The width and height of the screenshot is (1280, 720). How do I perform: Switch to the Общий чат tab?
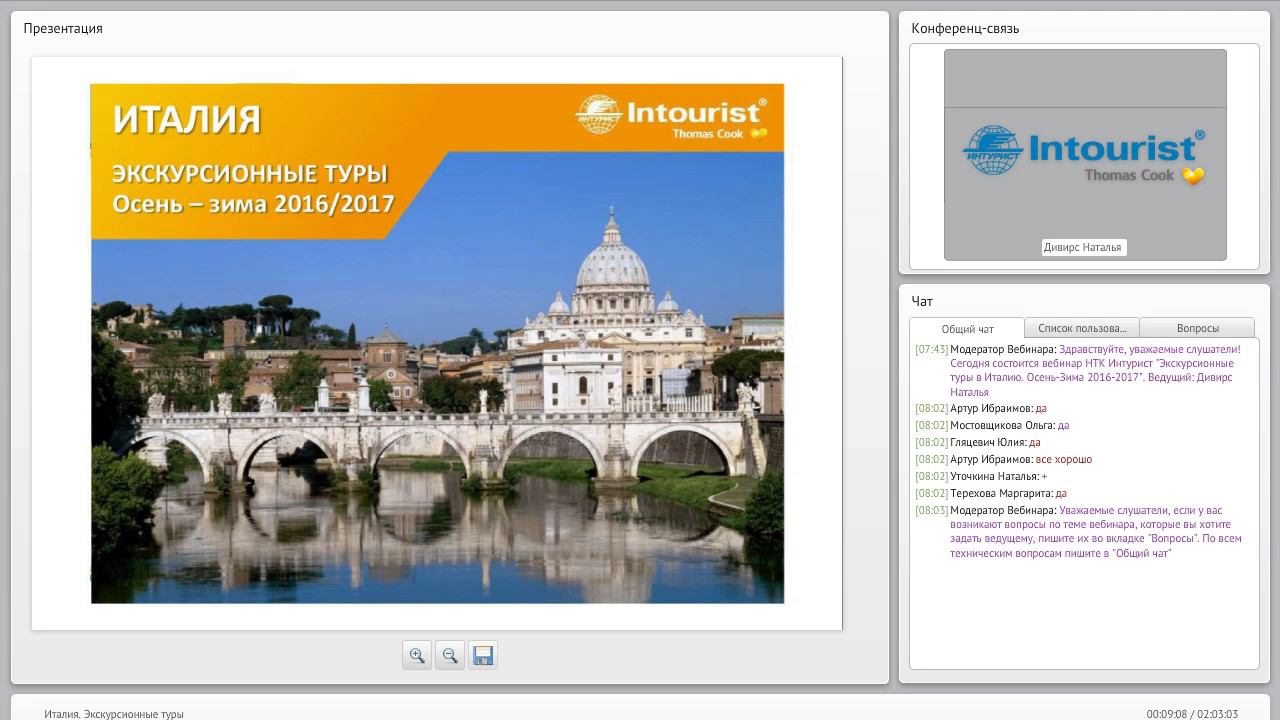pyautogui.click(x=967, y=328)
